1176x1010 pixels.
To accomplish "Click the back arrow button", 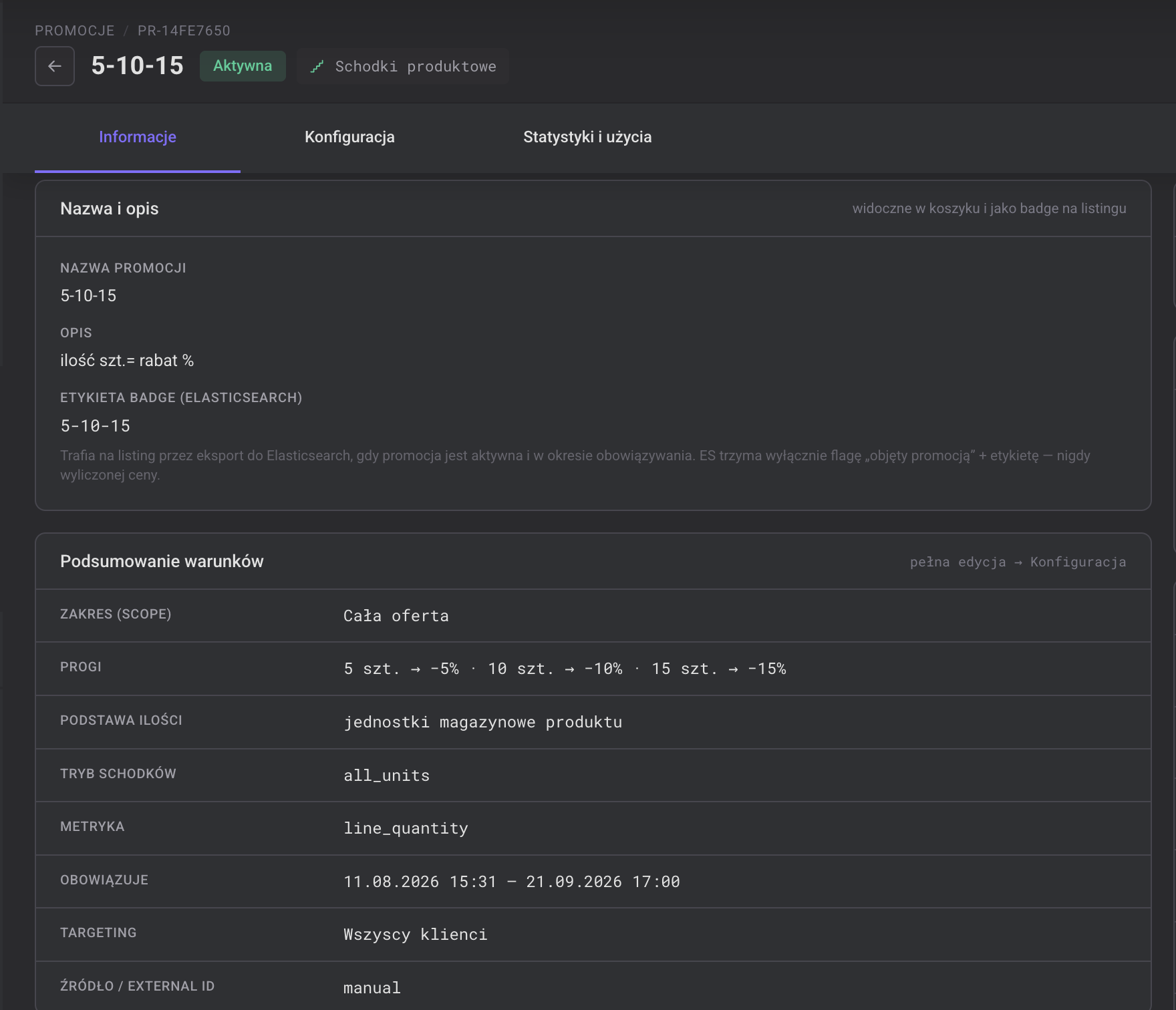I will [x=55, y=66].
